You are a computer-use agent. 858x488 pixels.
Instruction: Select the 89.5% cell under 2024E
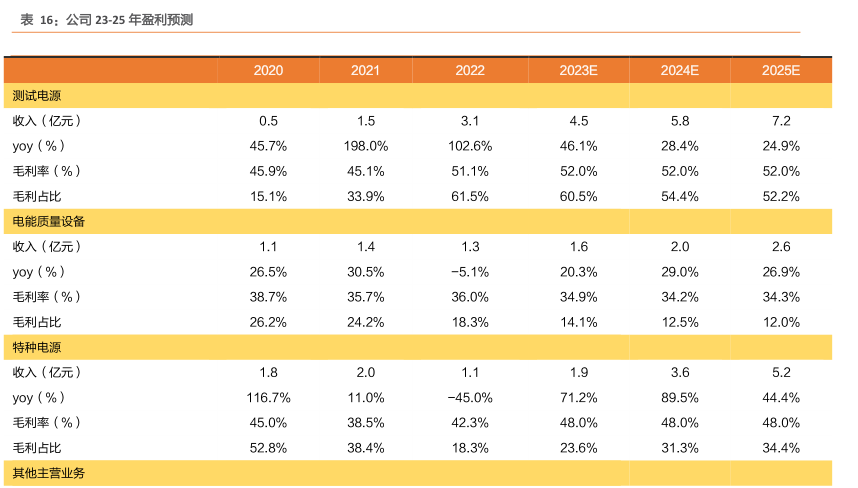coord(680,398)
